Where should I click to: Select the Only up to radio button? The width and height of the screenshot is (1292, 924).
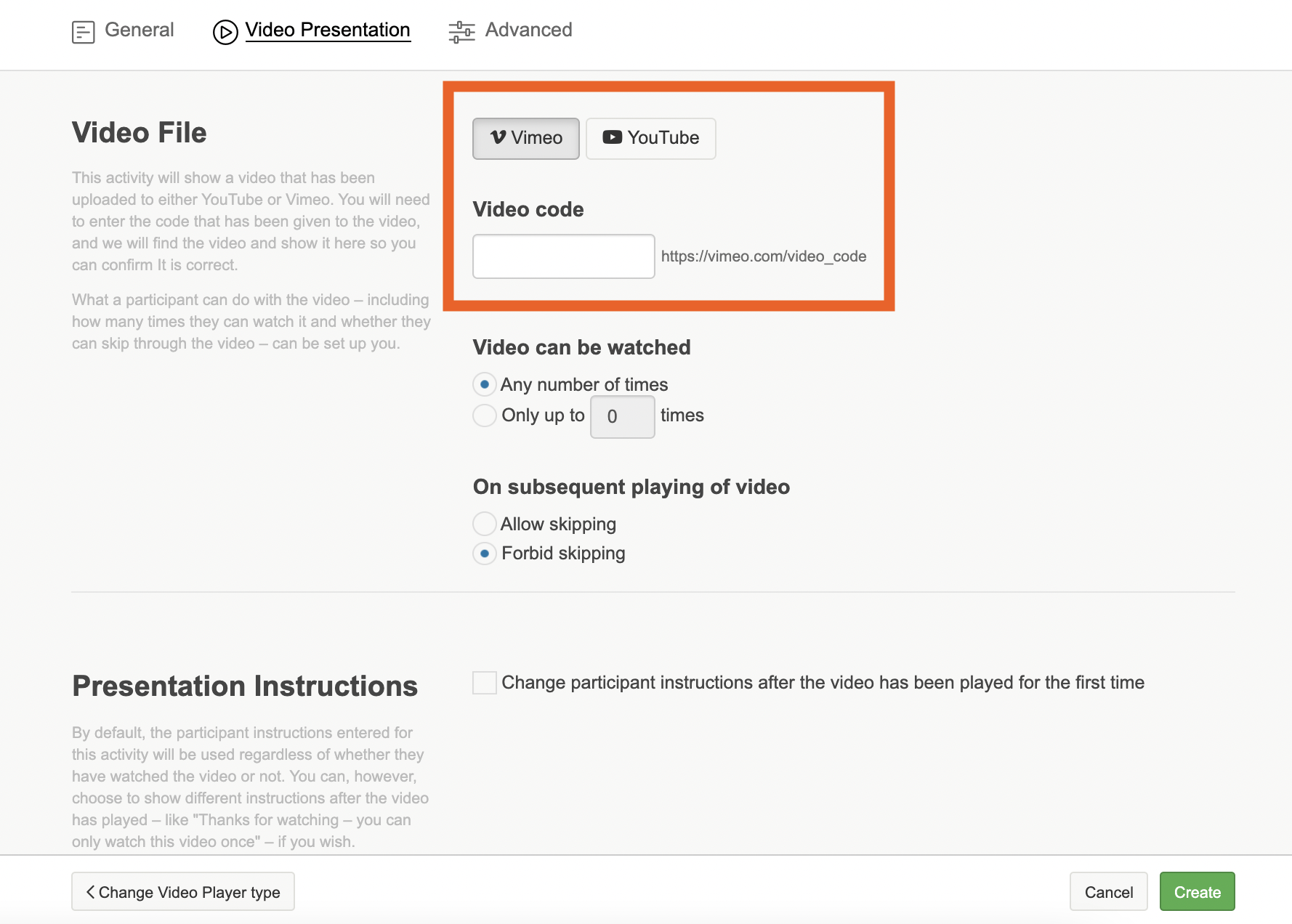pos(485,416)
